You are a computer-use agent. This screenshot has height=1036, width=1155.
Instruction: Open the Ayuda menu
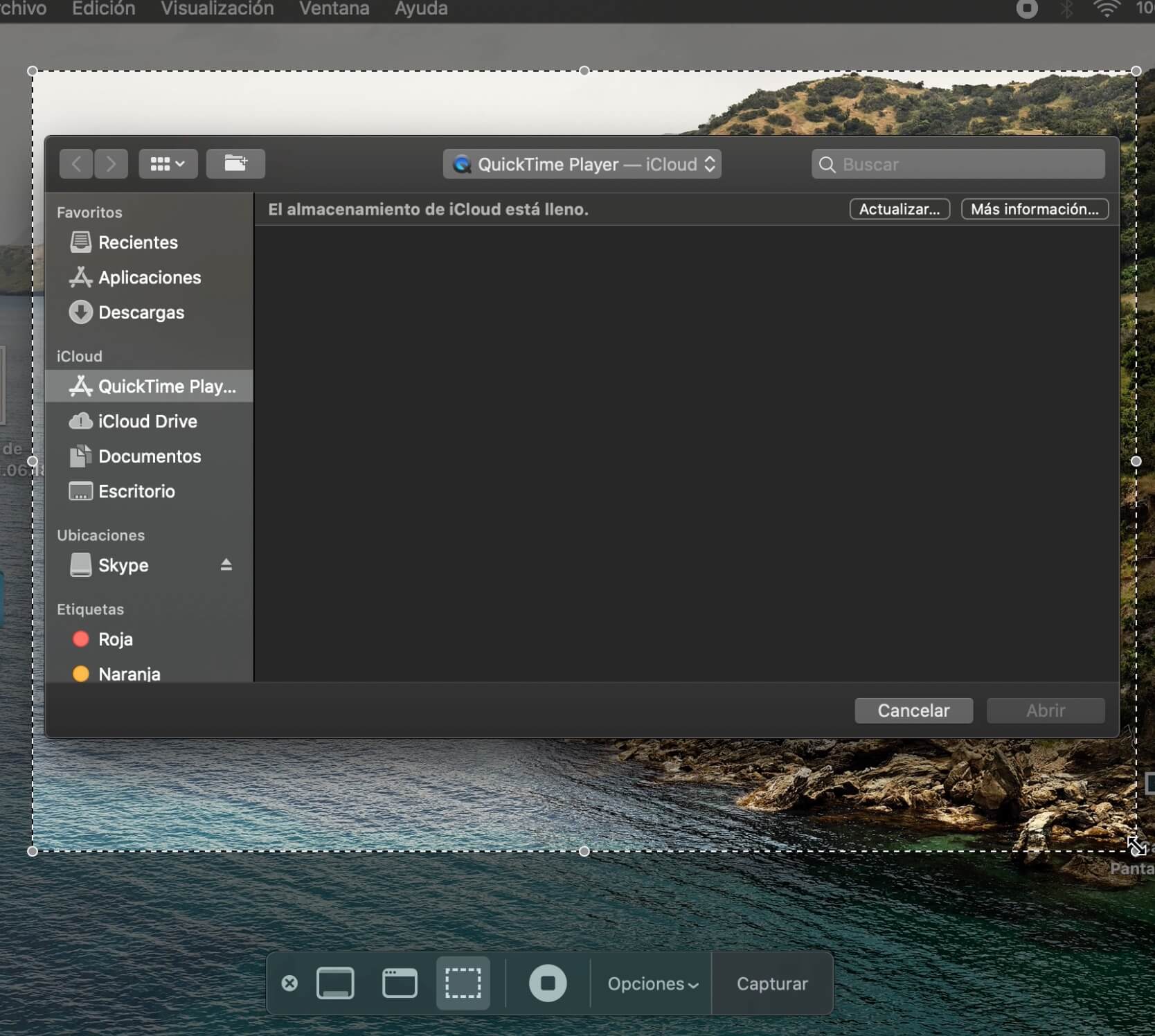[x=421, y=9]
